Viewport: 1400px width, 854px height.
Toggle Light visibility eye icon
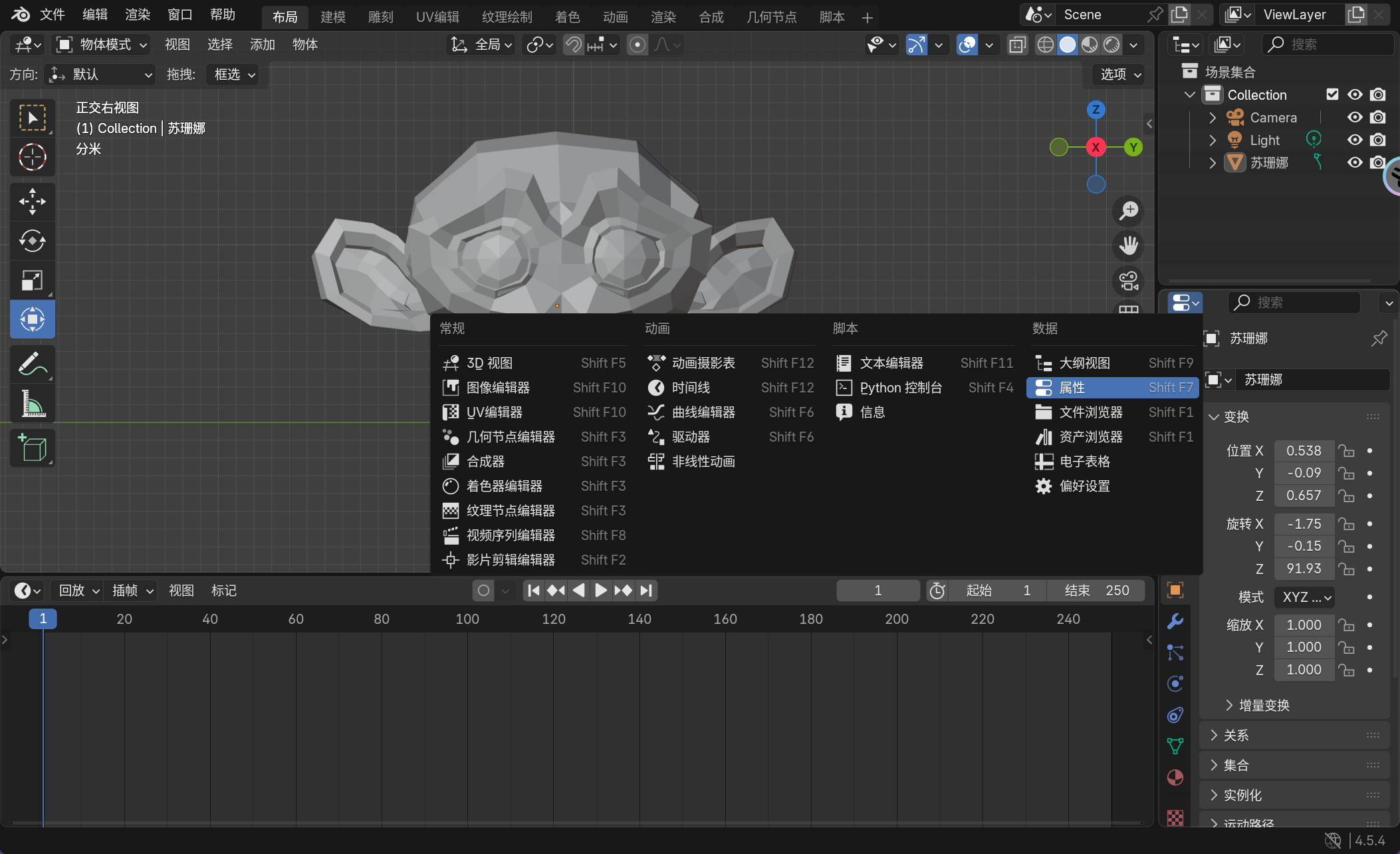[x=1354, y=140]
